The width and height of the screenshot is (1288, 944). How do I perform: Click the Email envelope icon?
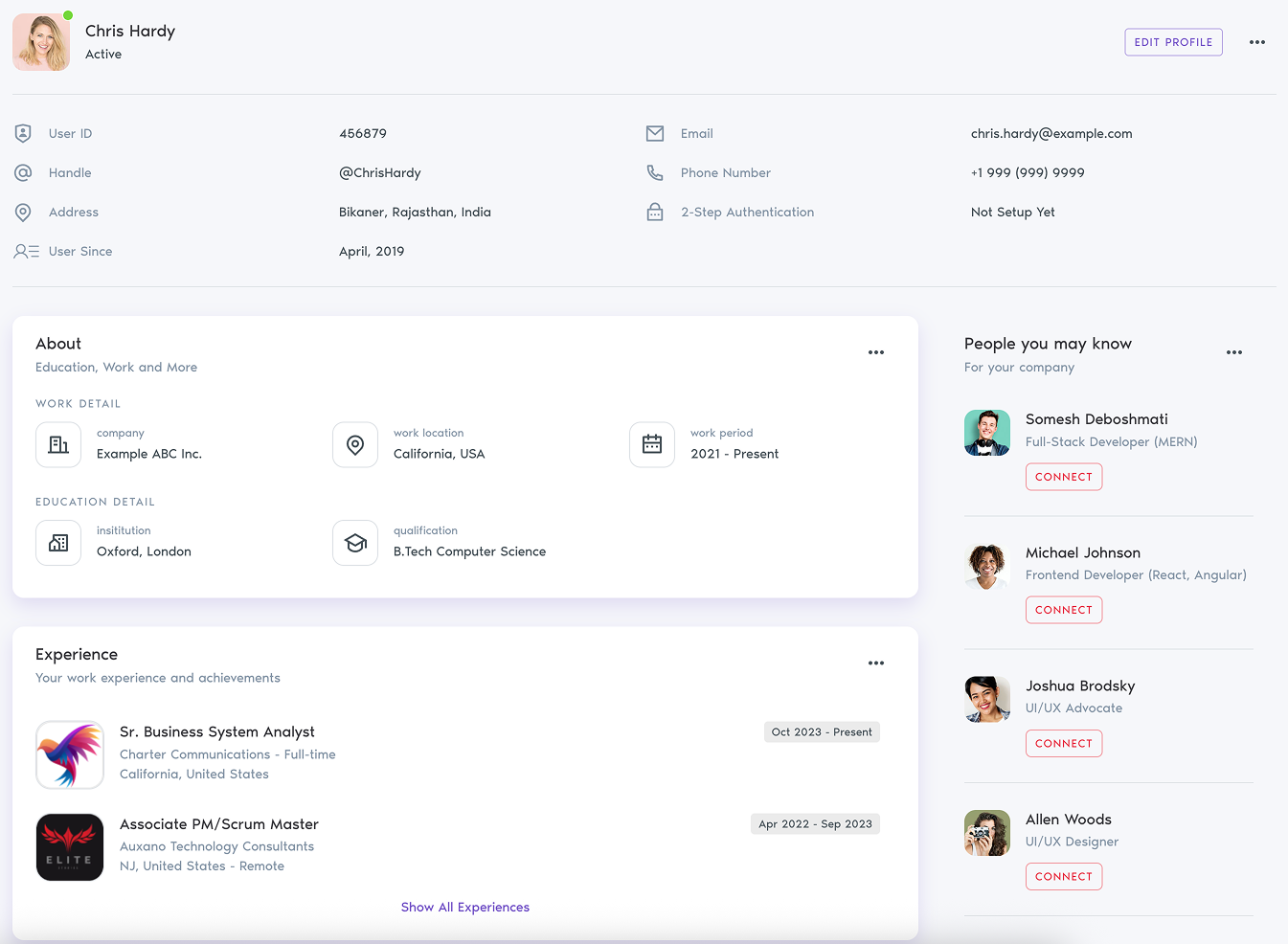click(x=654, y=133)
